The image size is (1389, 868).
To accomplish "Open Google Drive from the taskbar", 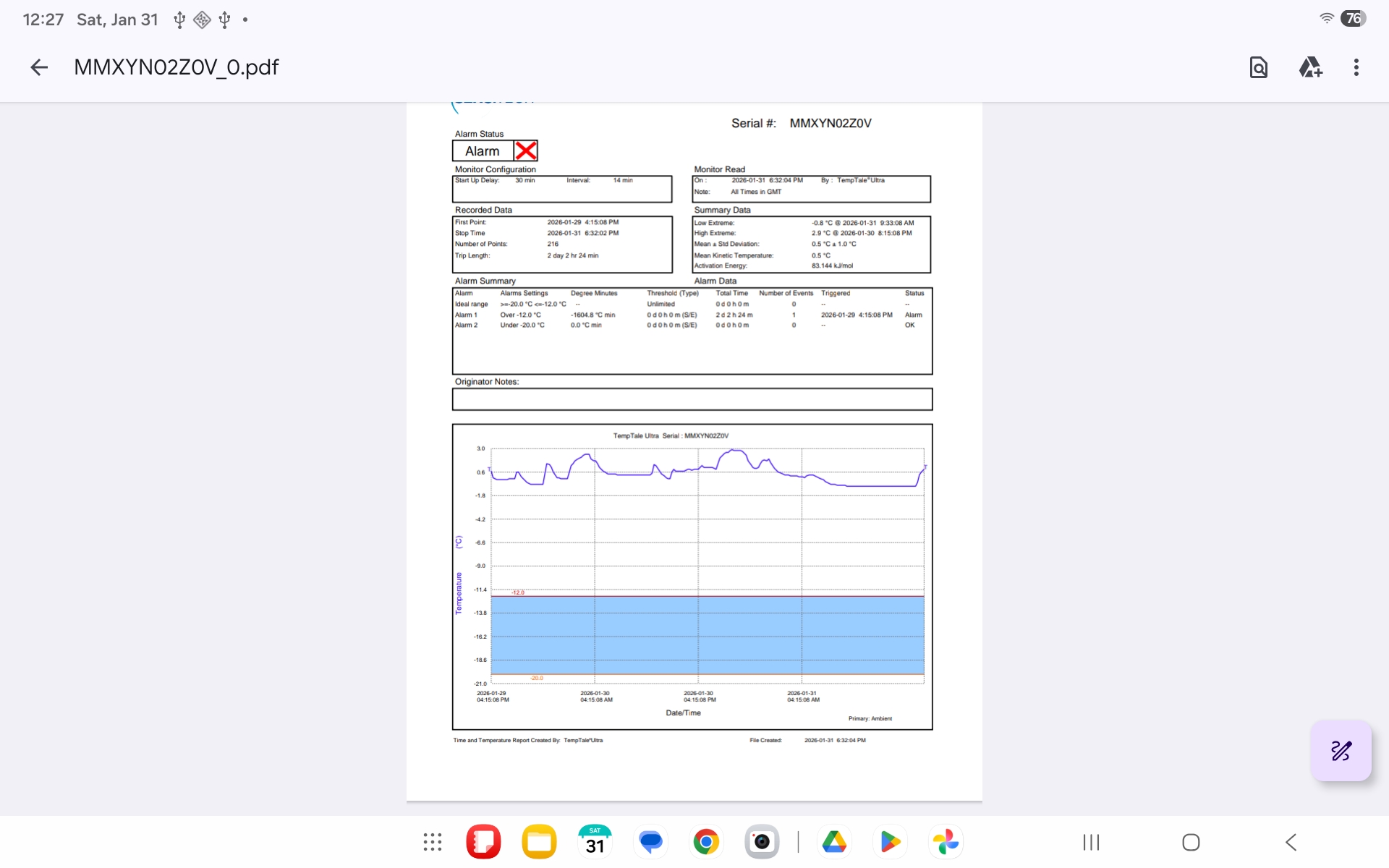I will (x=834, y=842).
